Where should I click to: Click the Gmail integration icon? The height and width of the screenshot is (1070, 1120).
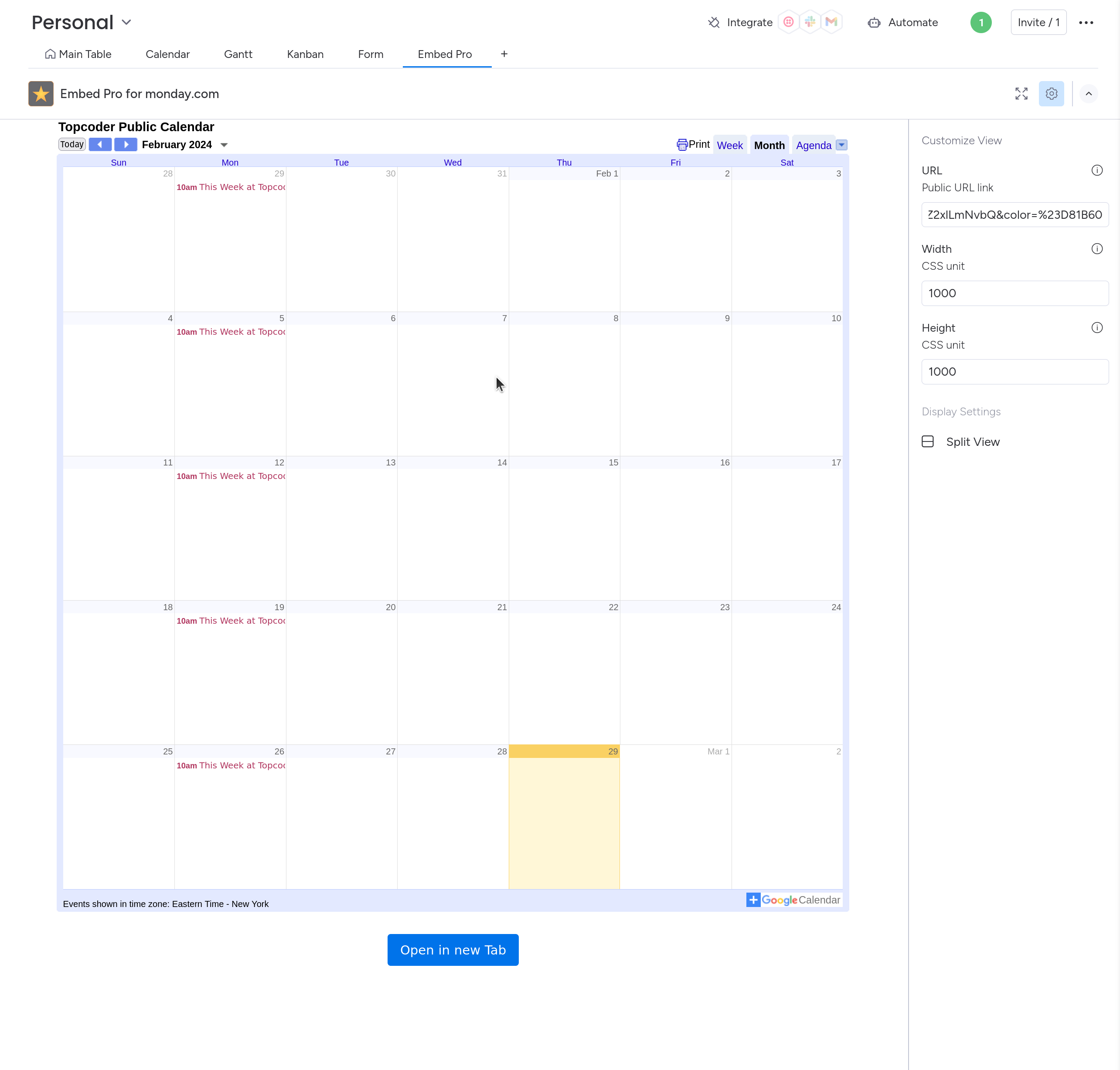tap(831, 22)
